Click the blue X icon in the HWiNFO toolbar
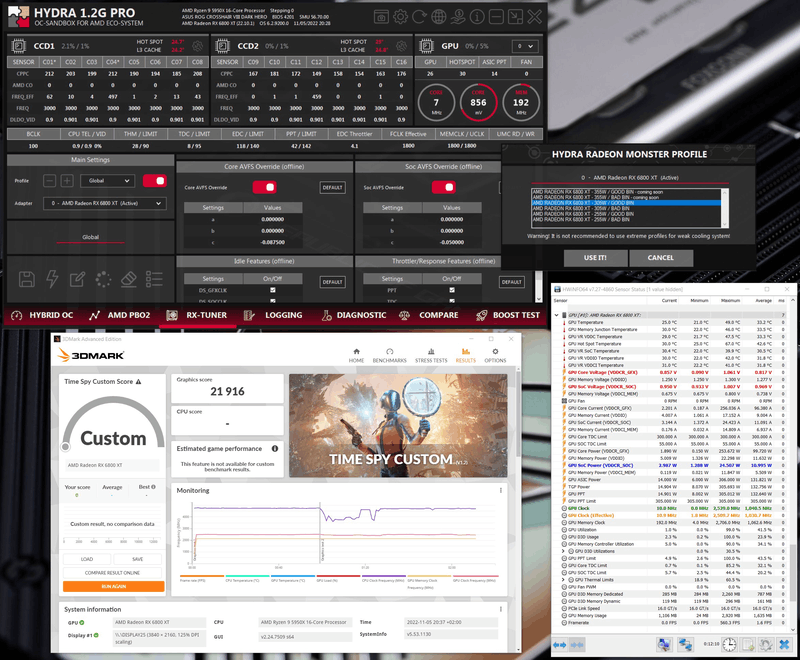 coord(784,645)
